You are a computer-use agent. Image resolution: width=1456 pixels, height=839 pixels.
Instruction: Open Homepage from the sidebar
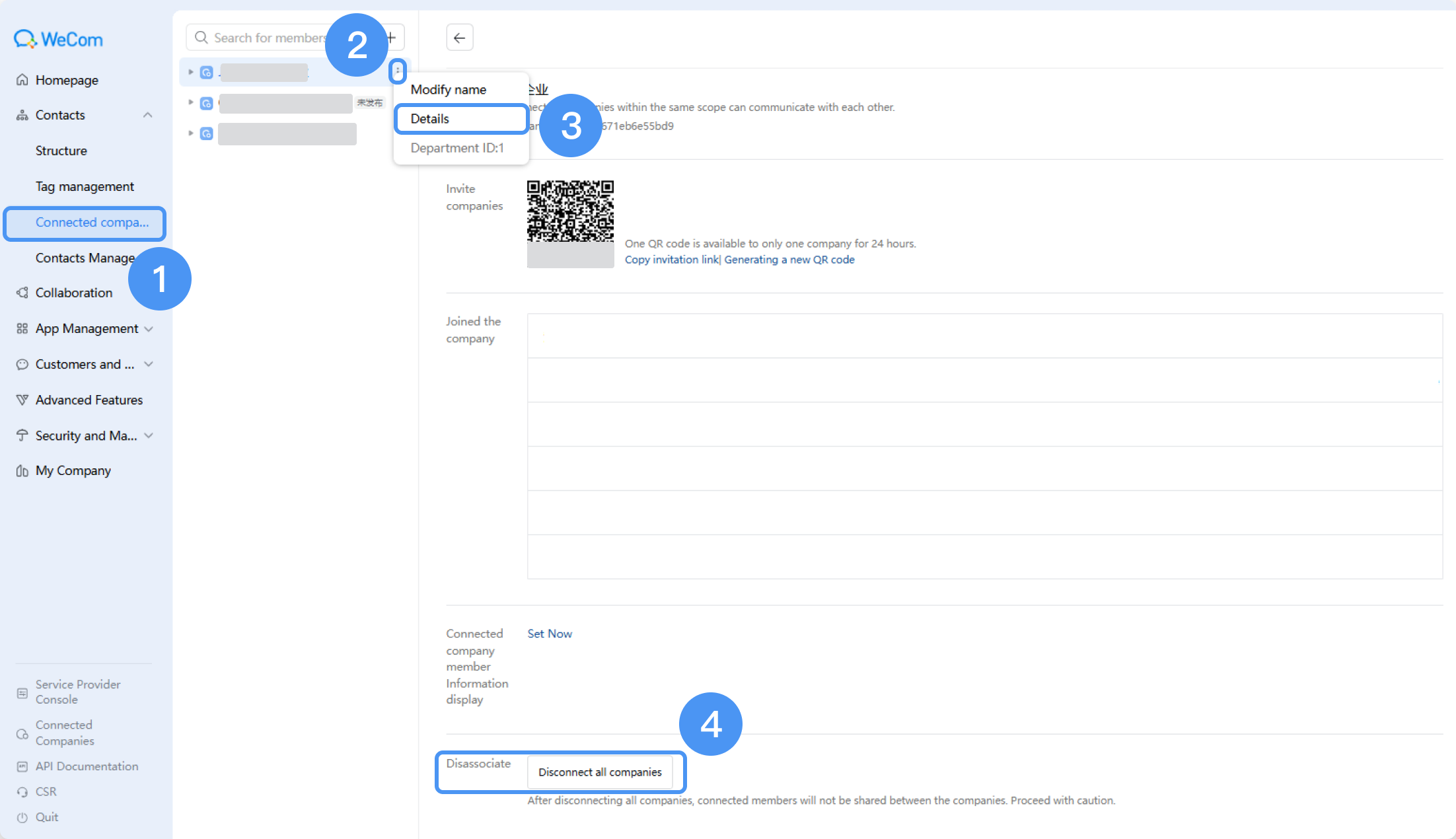tap(67, 80)
